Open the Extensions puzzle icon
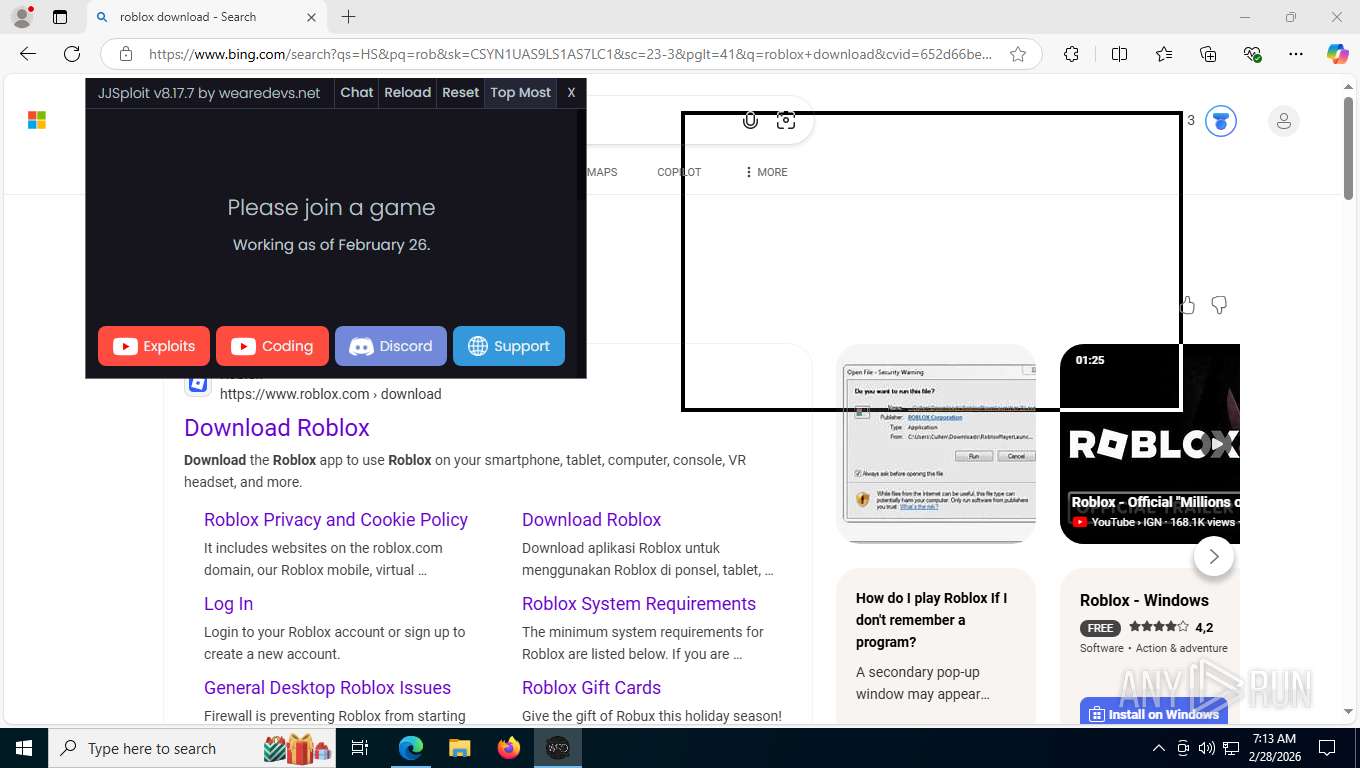This screenshot has height=768, width=1360. pos(1071,54)
